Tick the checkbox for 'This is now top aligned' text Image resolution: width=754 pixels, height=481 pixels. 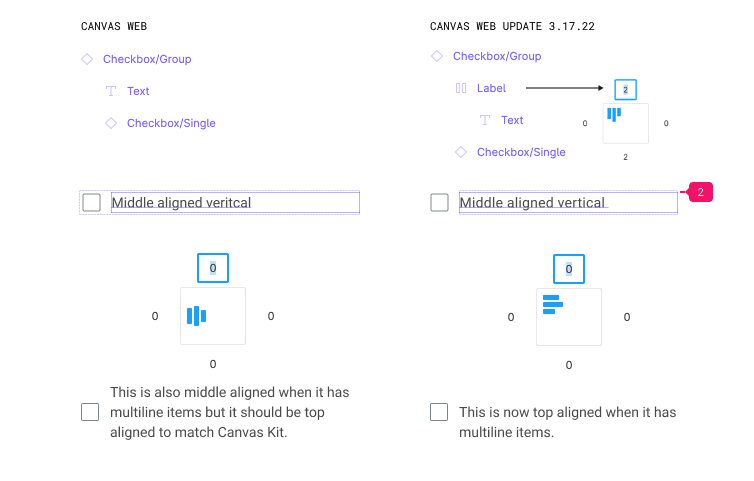tap(439, 412)
